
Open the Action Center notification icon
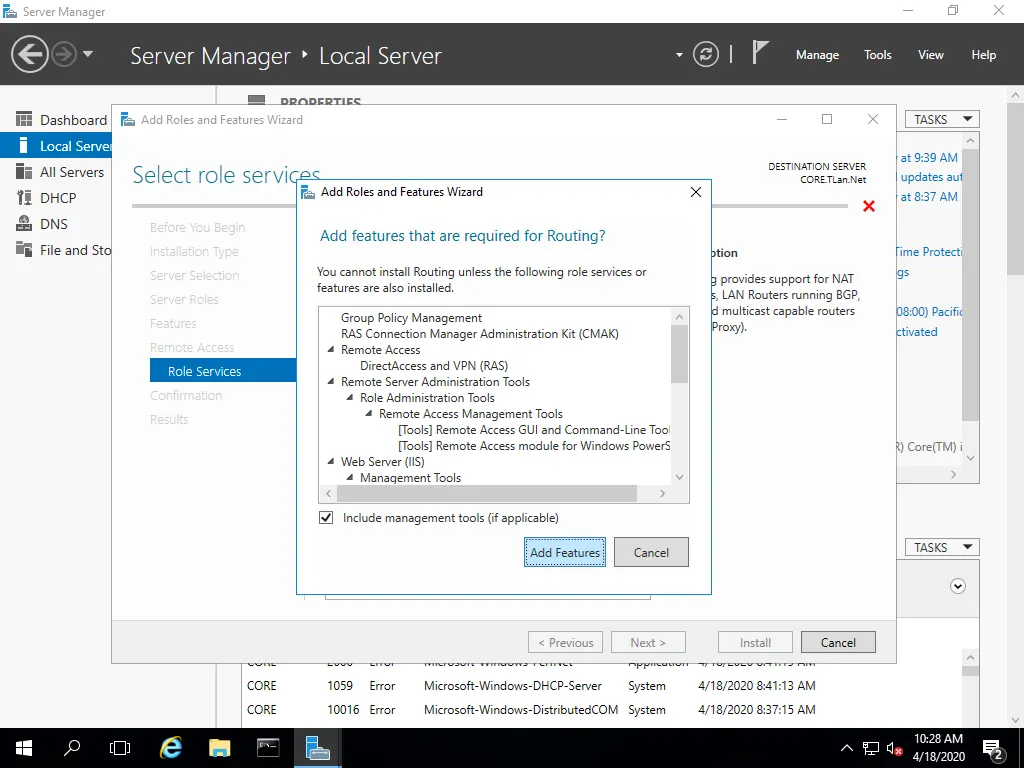[993, 748]
